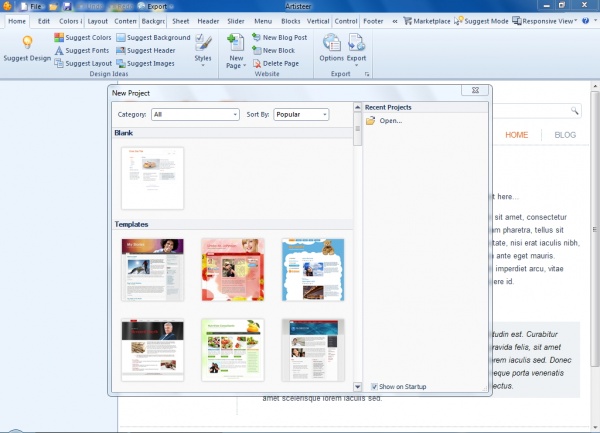Click Suggest Background icon
Screen dimensions: 600x433
pos(121,37)
